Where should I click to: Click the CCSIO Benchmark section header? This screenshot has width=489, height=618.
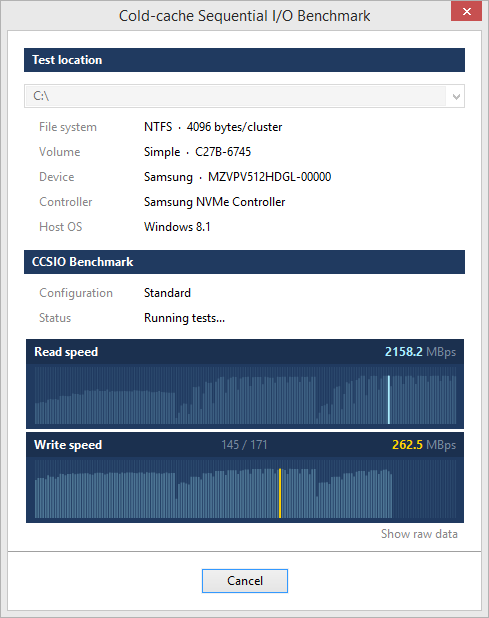(244, 262)
